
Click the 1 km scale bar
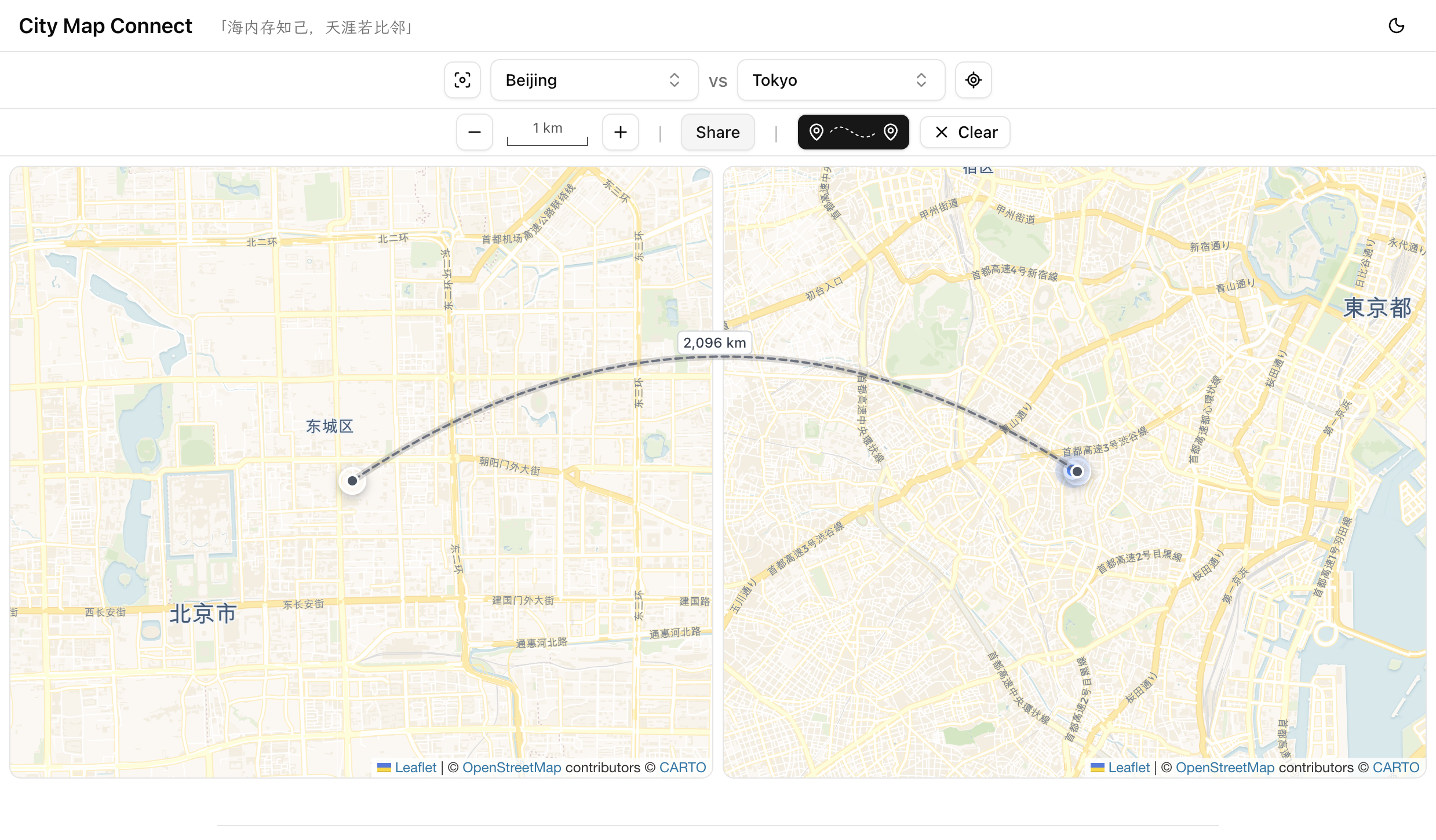pos(547,134)
